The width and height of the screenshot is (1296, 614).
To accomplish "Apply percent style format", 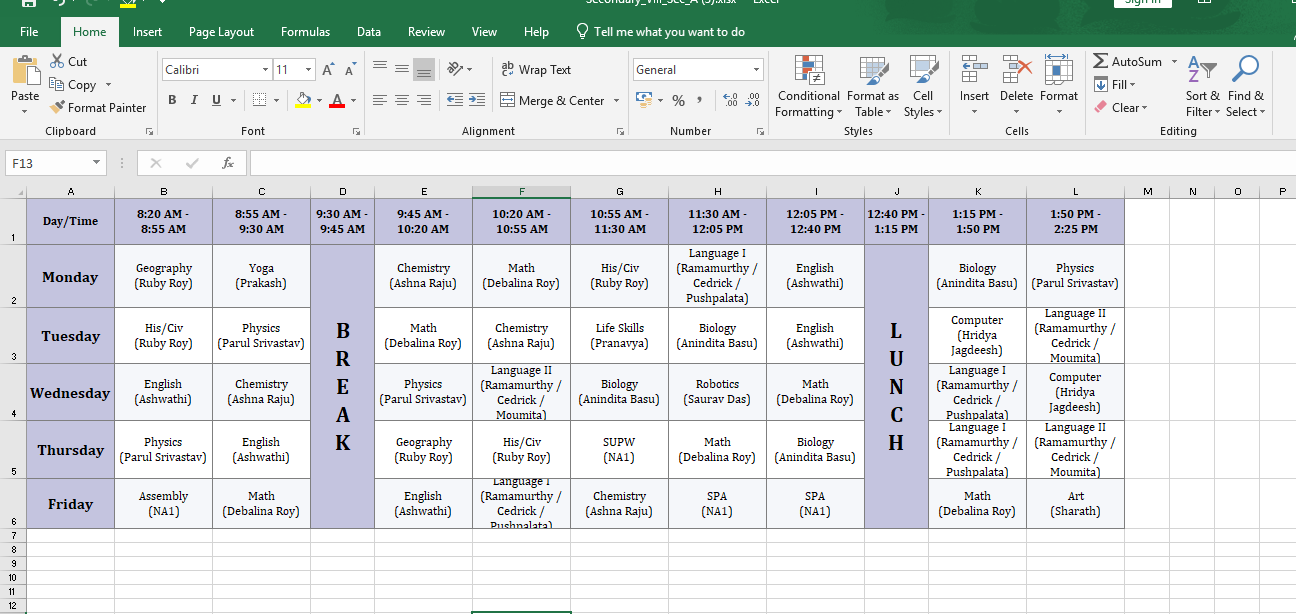I will tap(678, 100).
